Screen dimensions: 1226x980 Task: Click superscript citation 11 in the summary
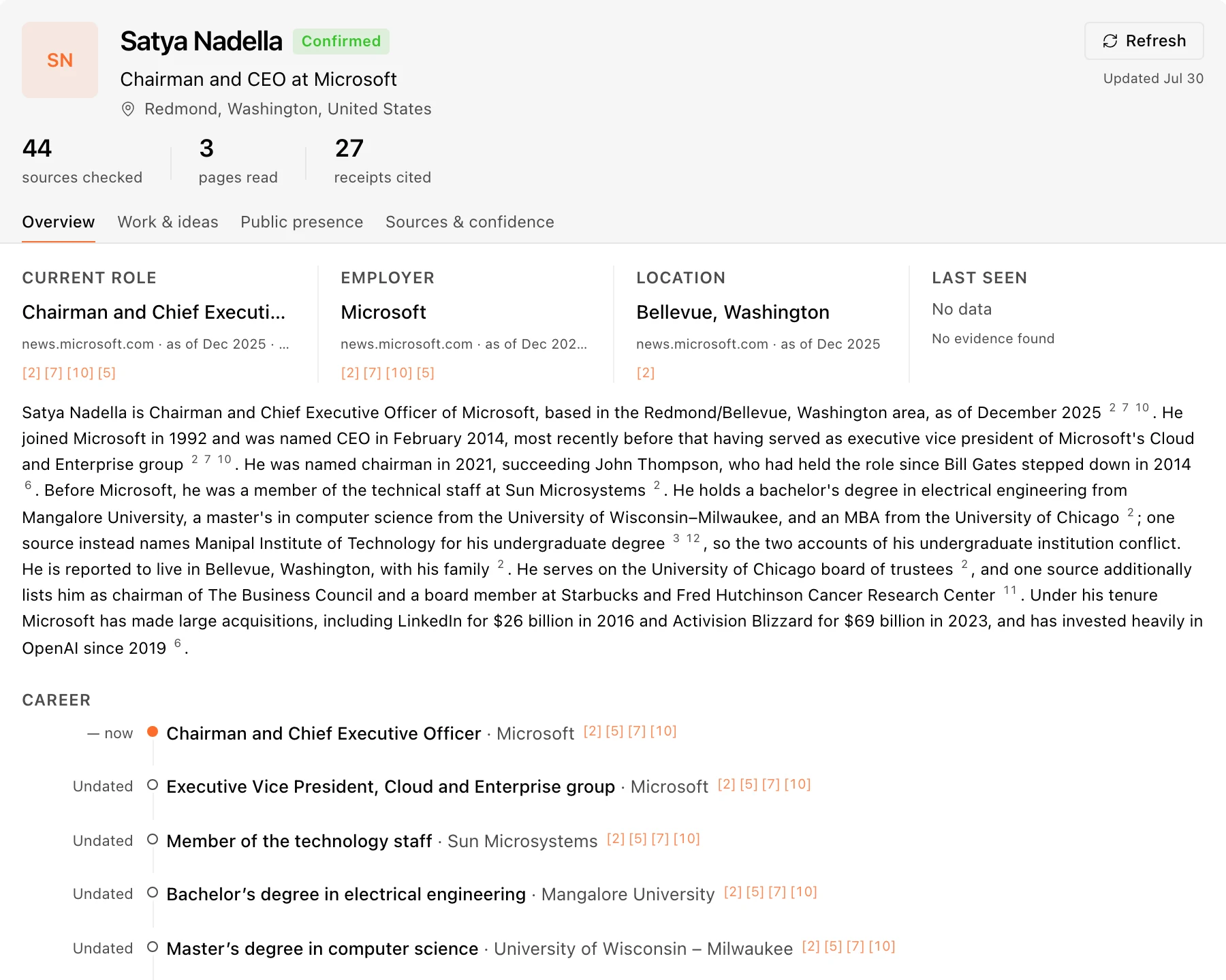point(1010,590)
